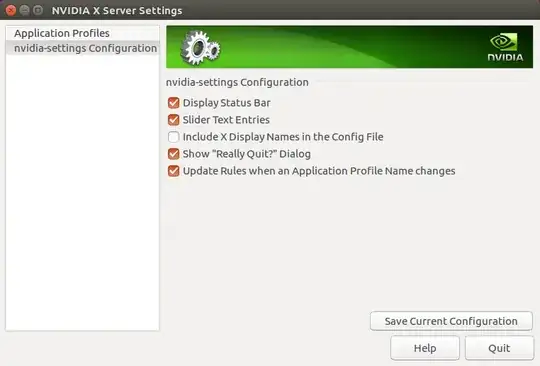Click the blank pane area below the checkboxes
The image size is (540, 366).
click(x=348, y=241)
